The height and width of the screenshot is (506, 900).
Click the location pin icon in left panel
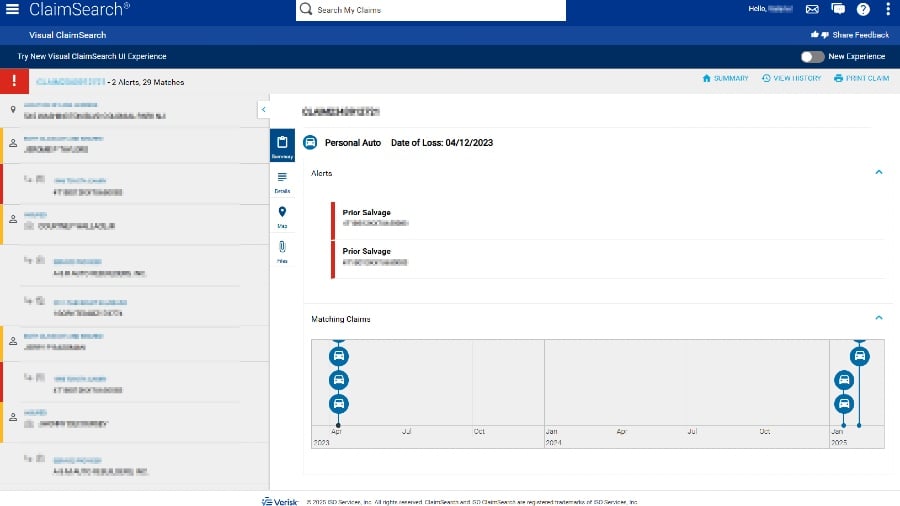pos(13,110)
